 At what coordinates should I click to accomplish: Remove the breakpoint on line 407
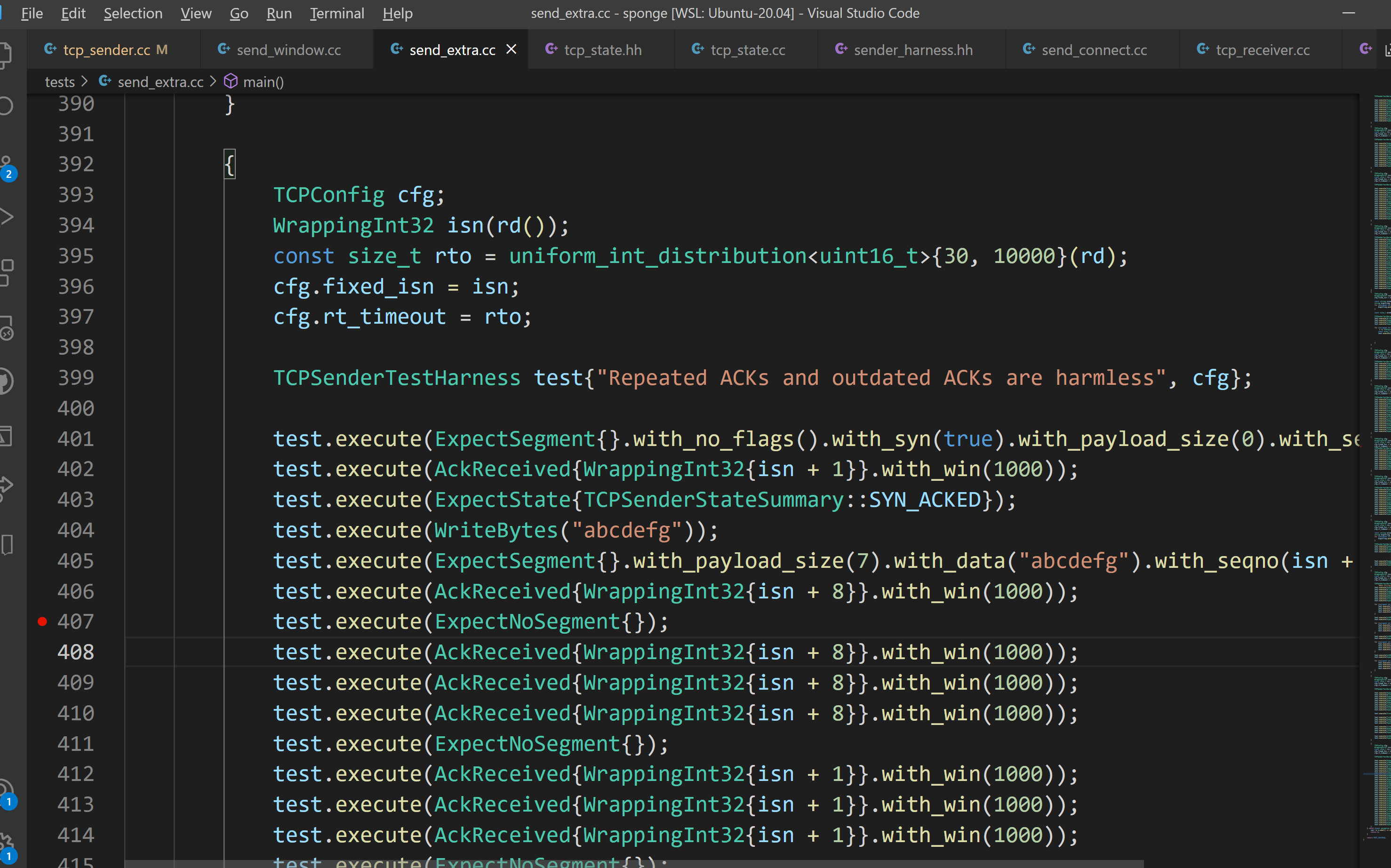42,622
